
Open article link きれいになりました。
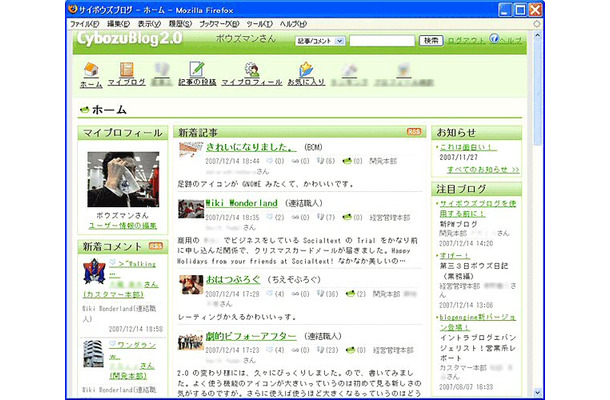tap(251, 147)
